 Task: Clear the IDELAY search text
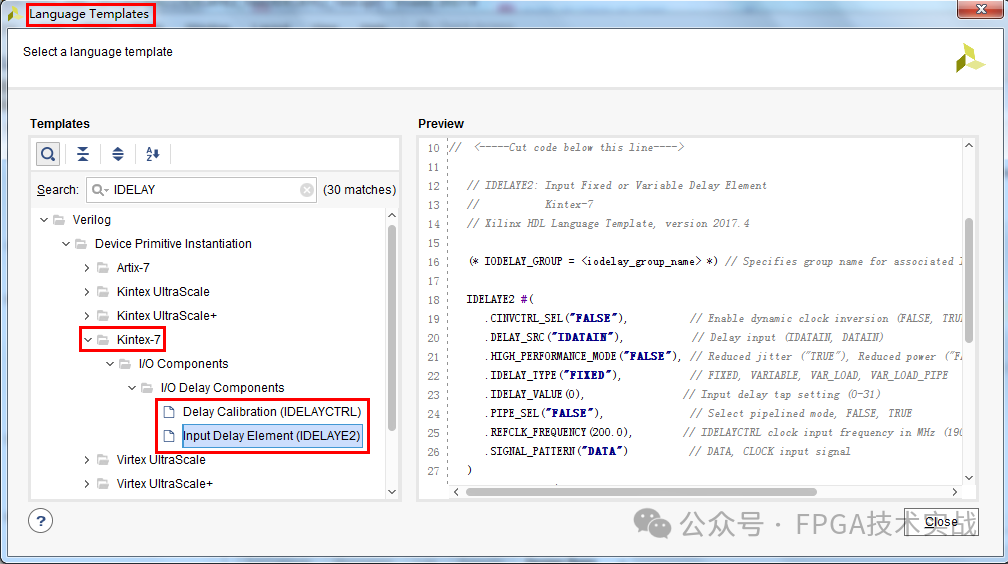point(307,190)
